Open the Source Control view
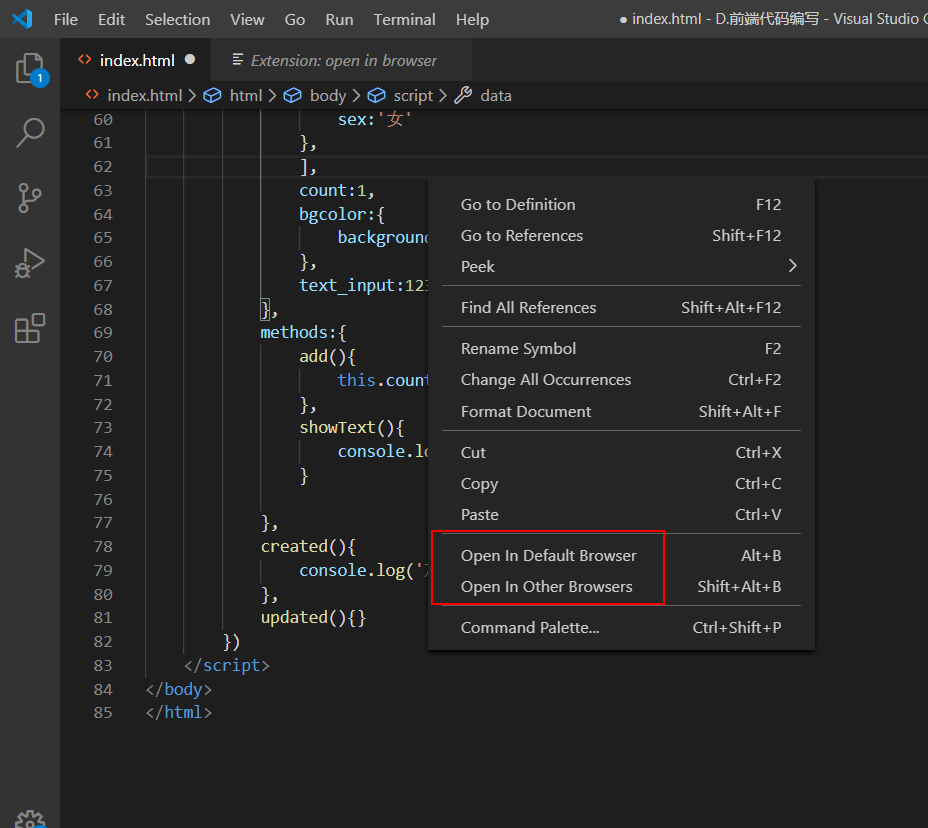 pyautogui.click(x=29, y=197)
